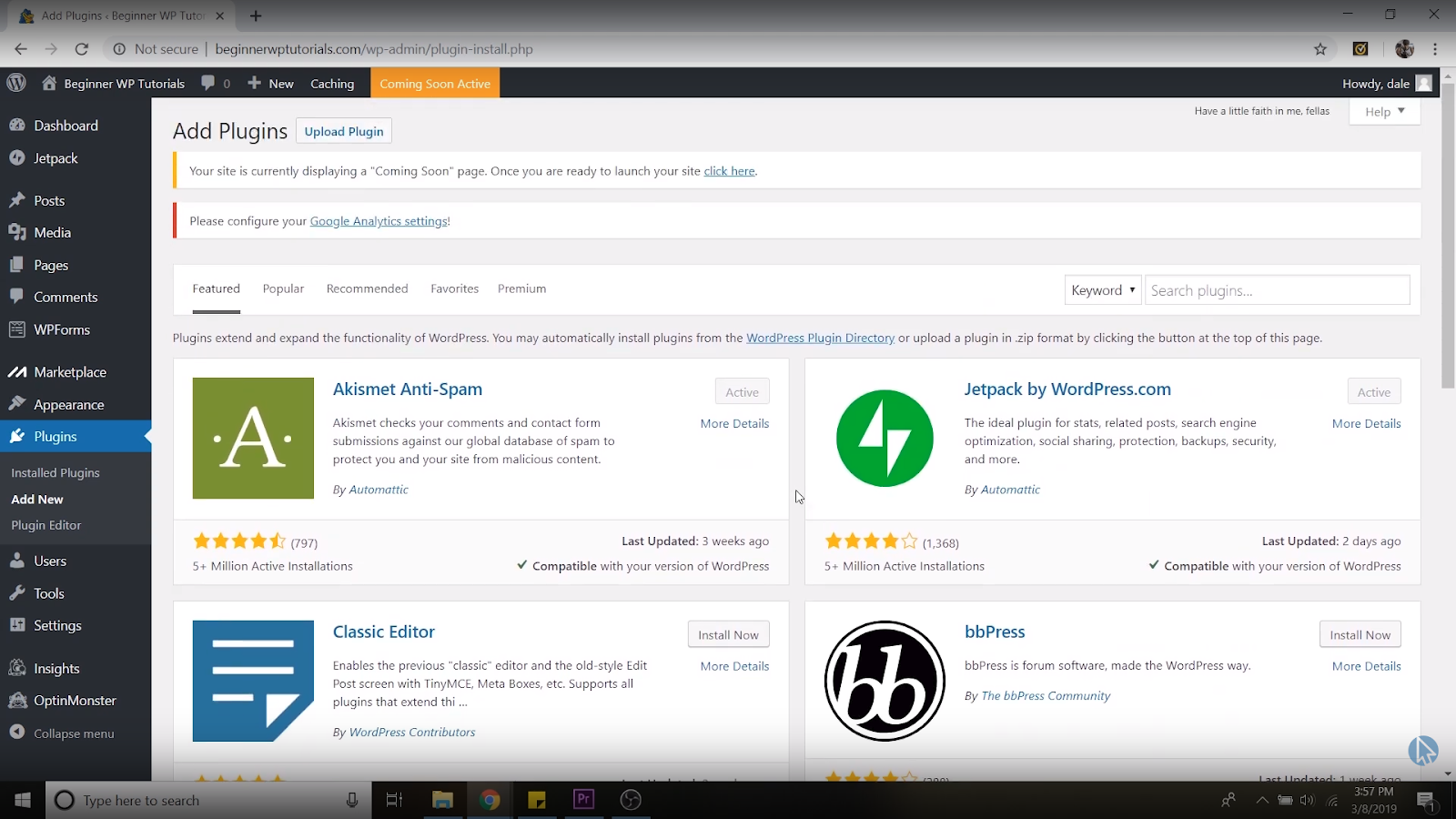This screenshot has width=1456, height=819.
Task: Open Chrome profile avatar icon
Action: tap(1404, 49)
